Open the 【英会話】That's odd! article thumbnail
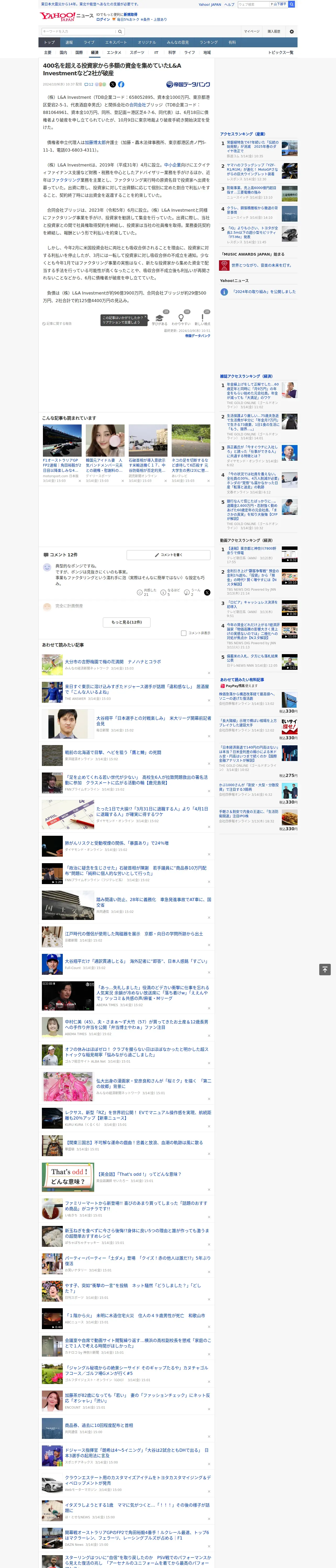The height and width of the screenshot is (1568, 336). click(x=68, y=1177)
